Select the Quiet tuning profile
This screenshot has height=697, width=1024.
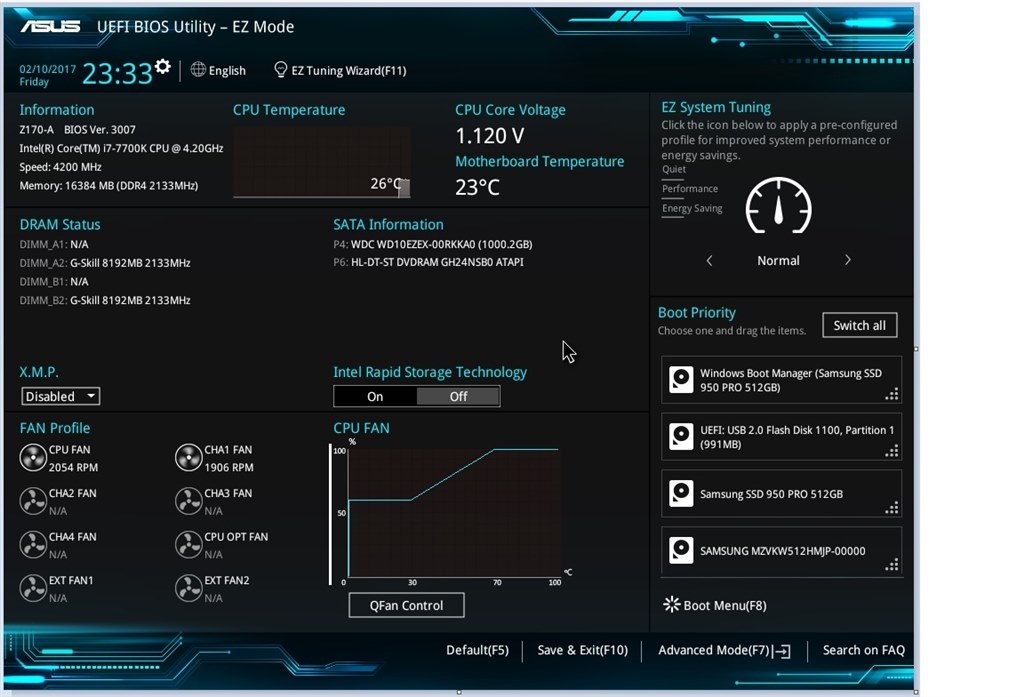(674, 169)
